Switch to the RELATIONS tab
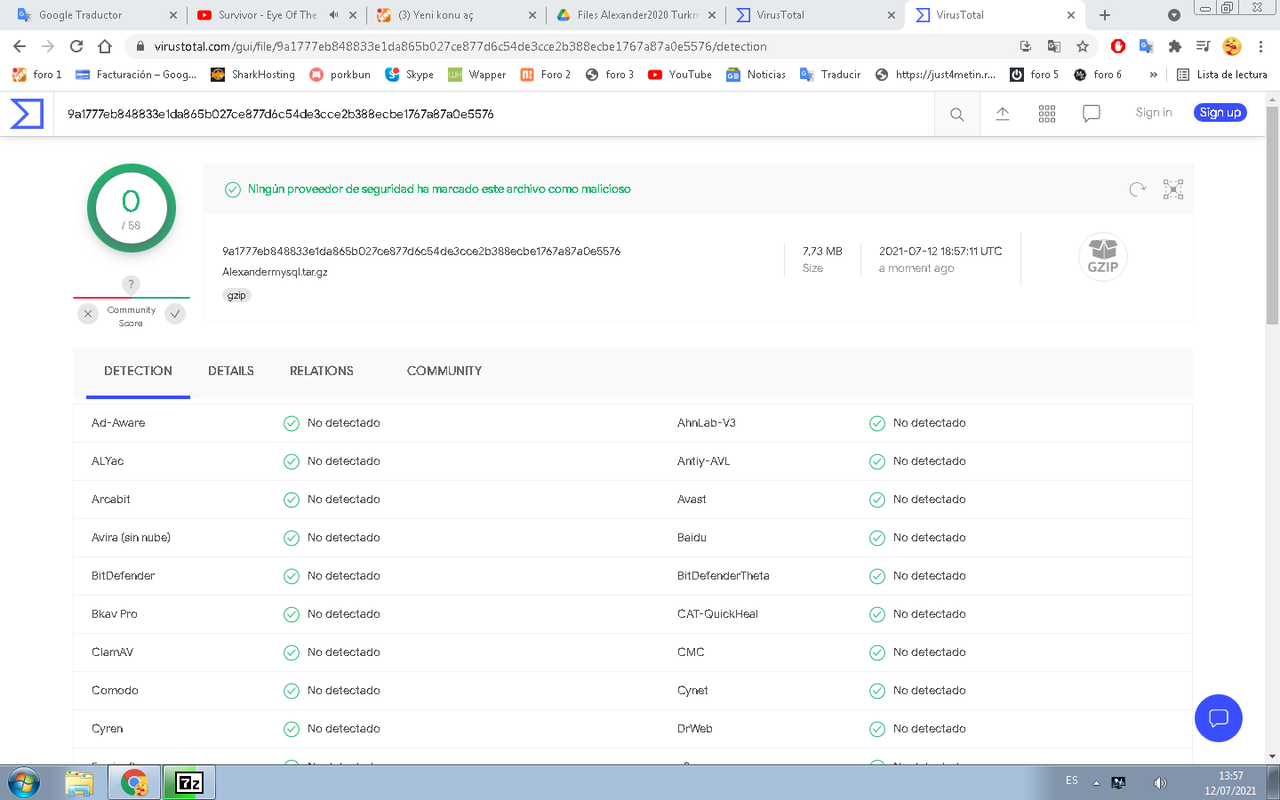 click(x=322, y=371)
